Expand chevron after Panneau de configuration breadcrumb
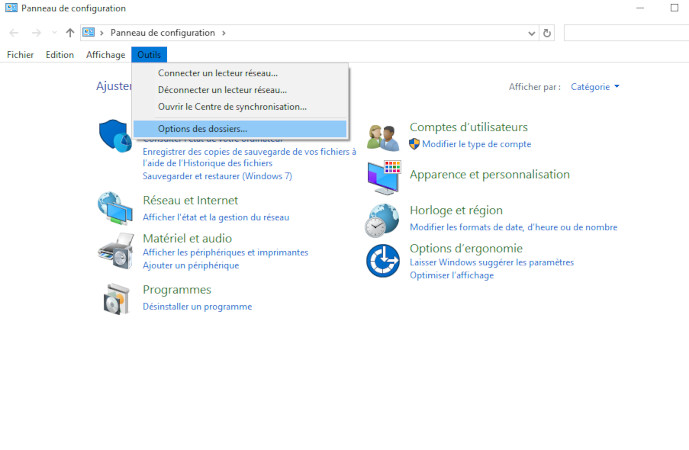 (224, 33)
